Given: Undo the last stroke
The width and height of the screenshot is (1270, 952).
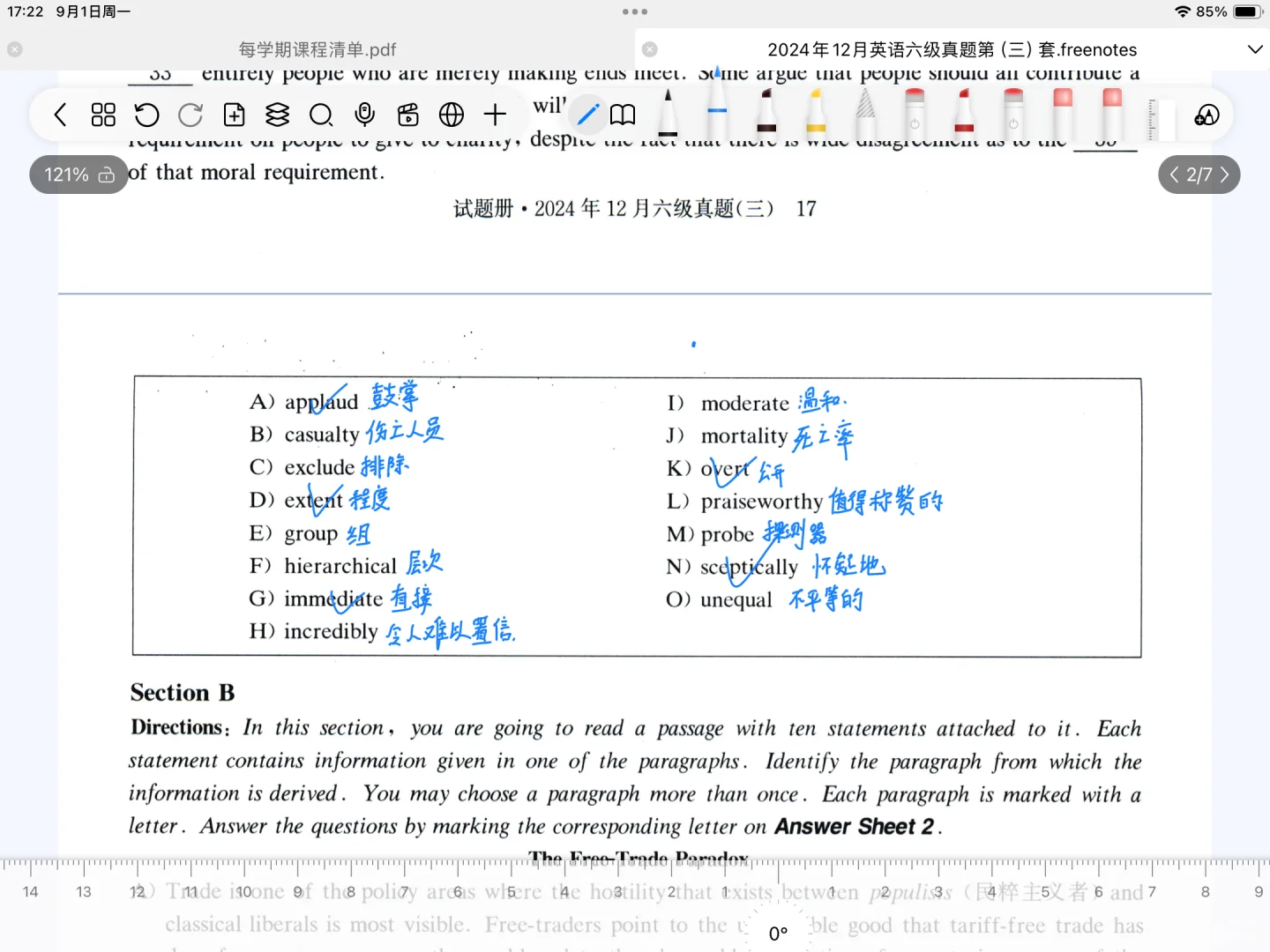Looking at the screenshot, I should tap(146, 115).
